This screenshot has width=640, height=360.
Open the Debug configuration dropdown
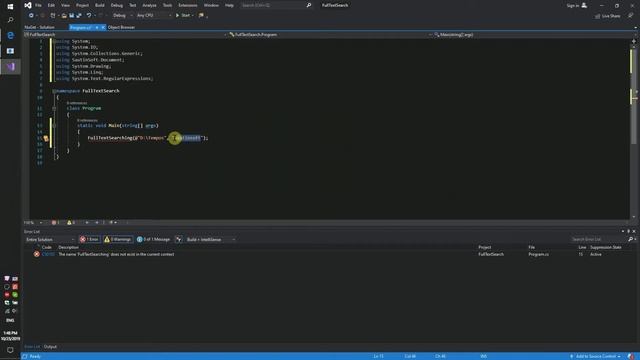(122, 16)
